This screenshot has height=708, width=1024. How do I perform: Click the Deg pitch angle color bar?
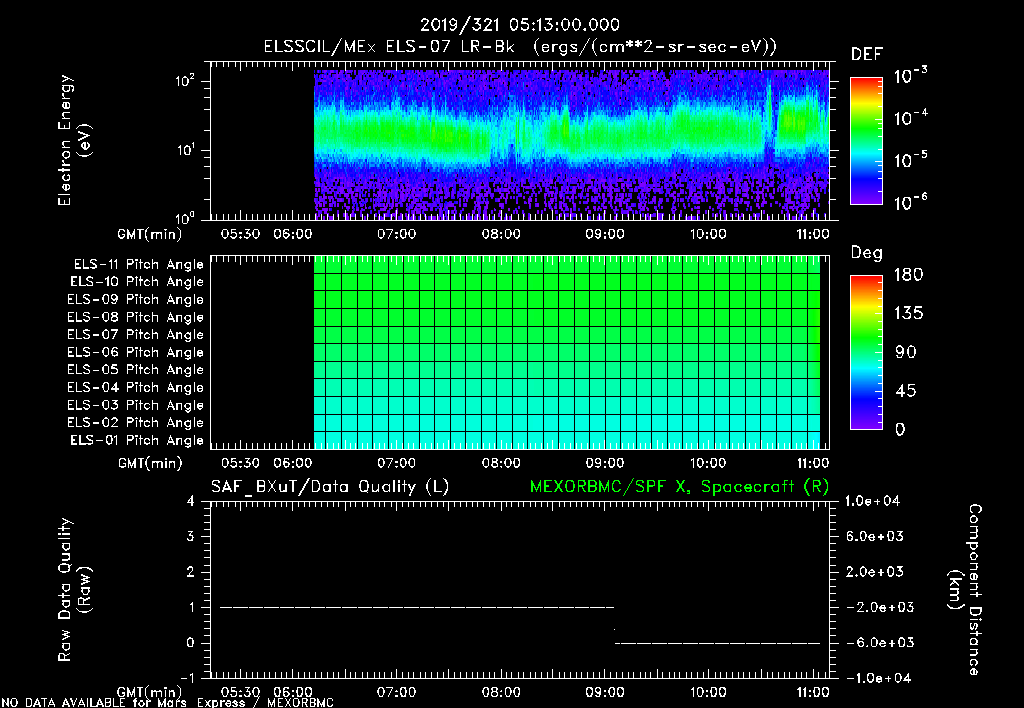pyautogui.click(x=865, y=352)
